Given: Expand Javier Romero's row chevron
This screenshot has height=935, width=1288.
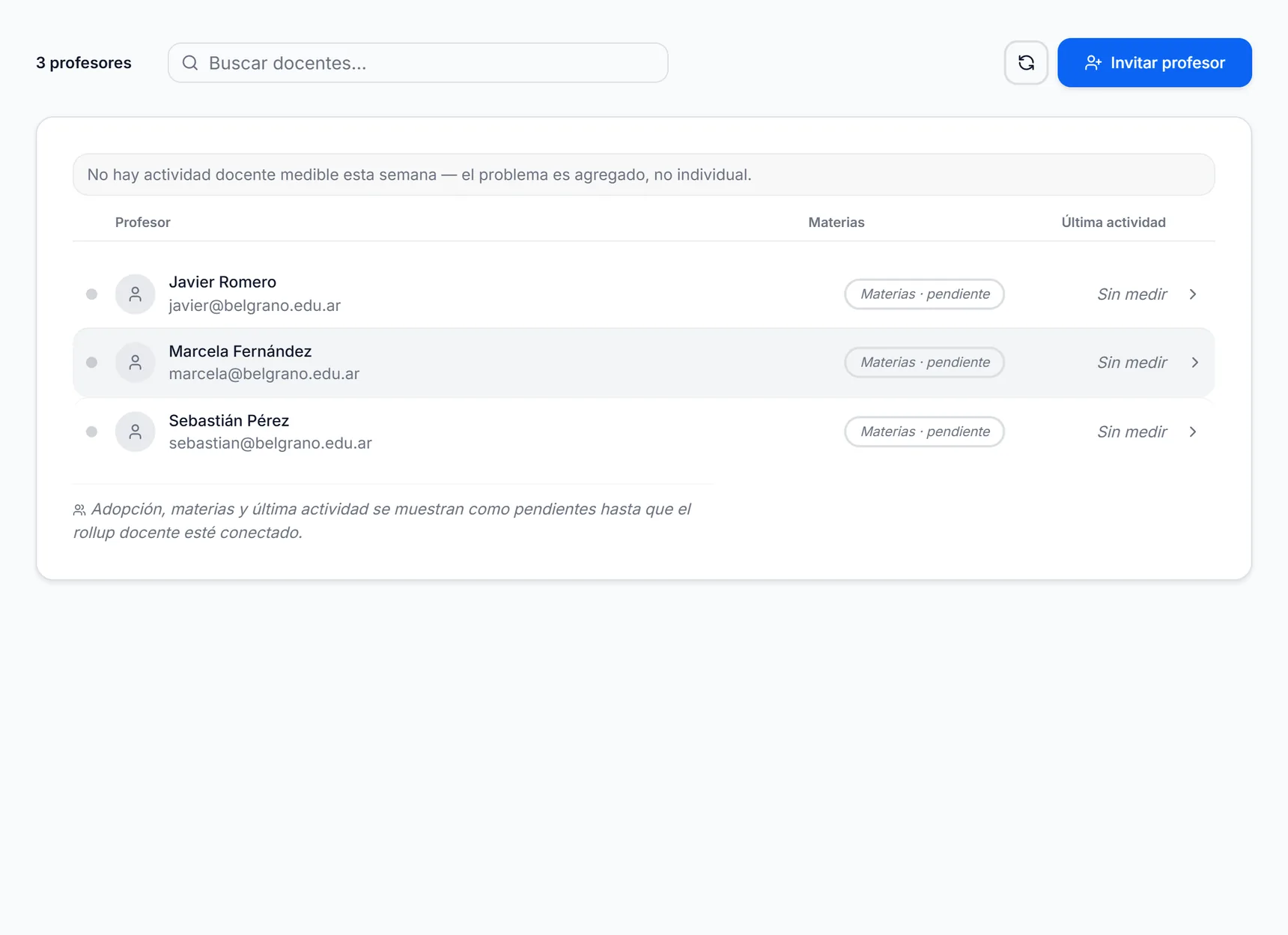Looking at the screenshot, I should coord(1193,294).
